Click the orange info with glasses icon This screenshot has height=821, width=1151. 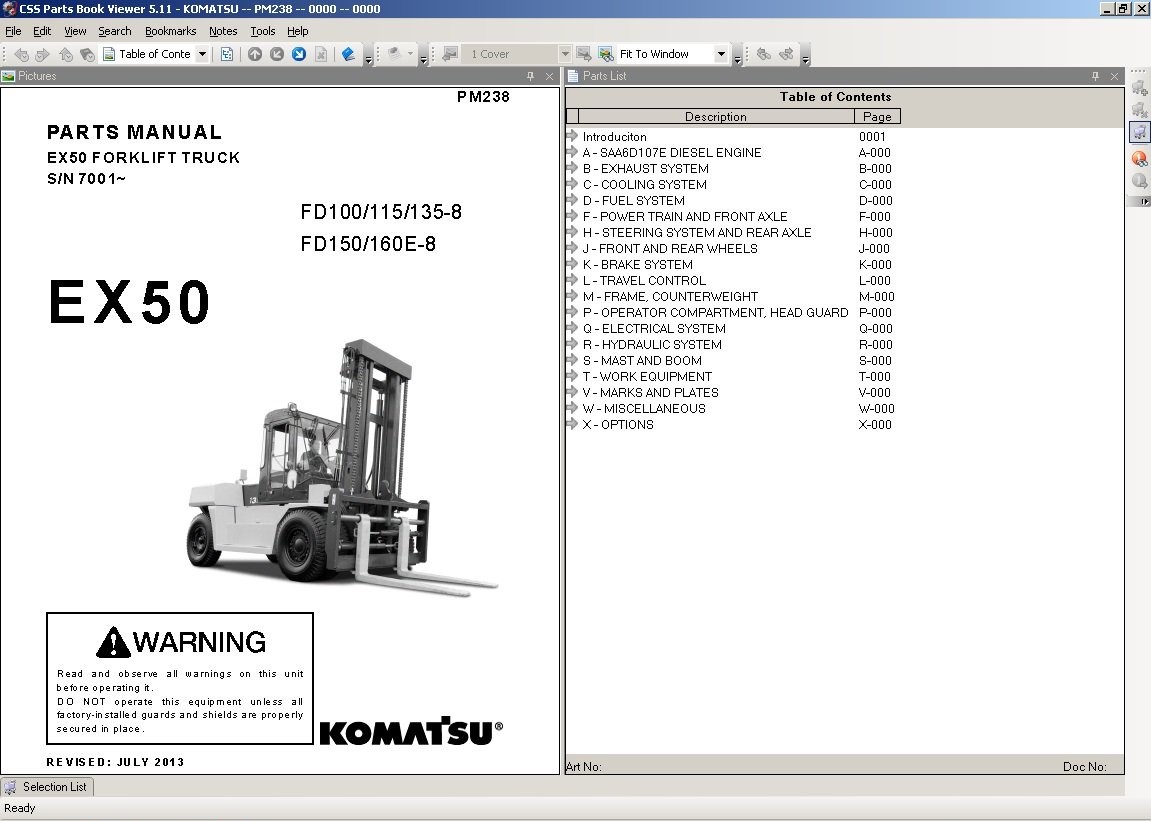(1139, 158)
